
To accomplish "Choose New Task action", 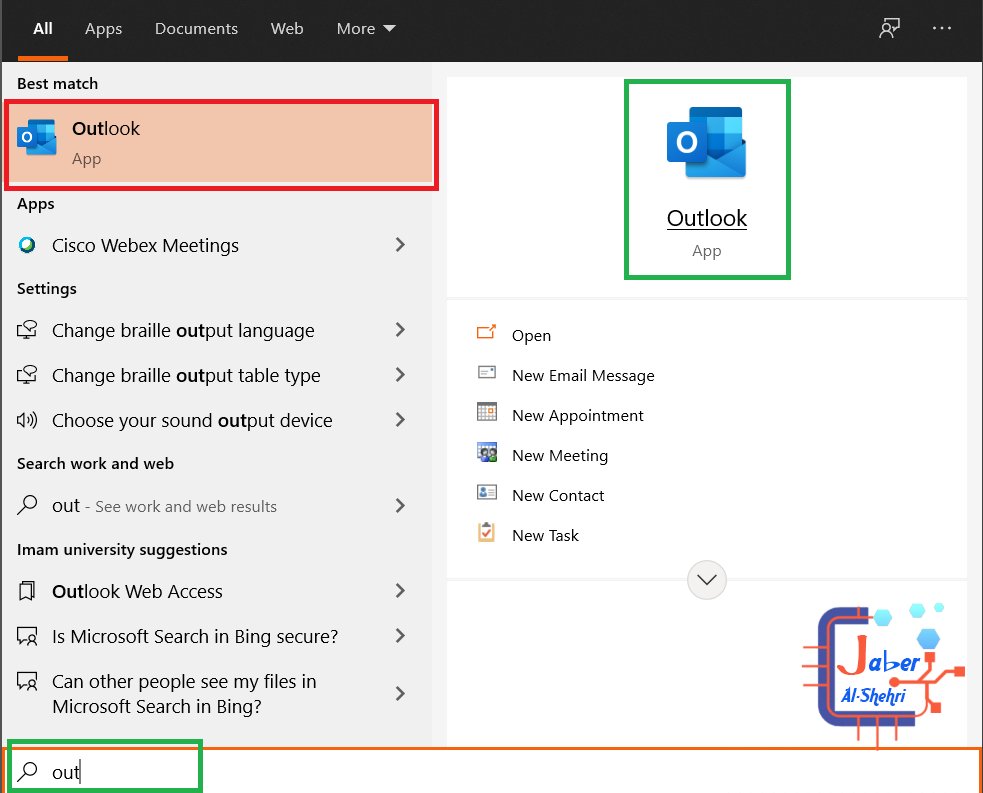I will point(545,536).
